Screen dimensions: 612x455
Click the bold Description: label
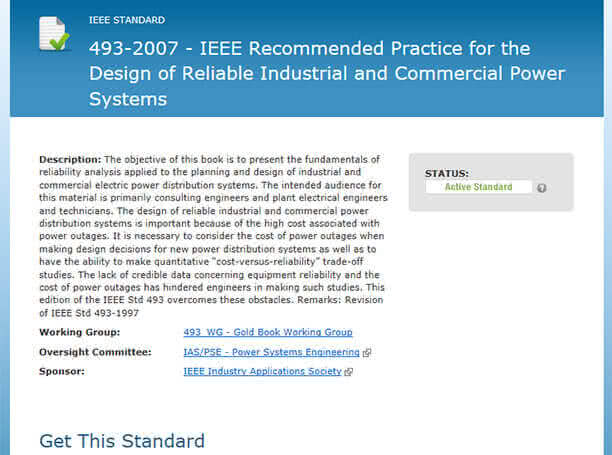(x=70, y=159)
